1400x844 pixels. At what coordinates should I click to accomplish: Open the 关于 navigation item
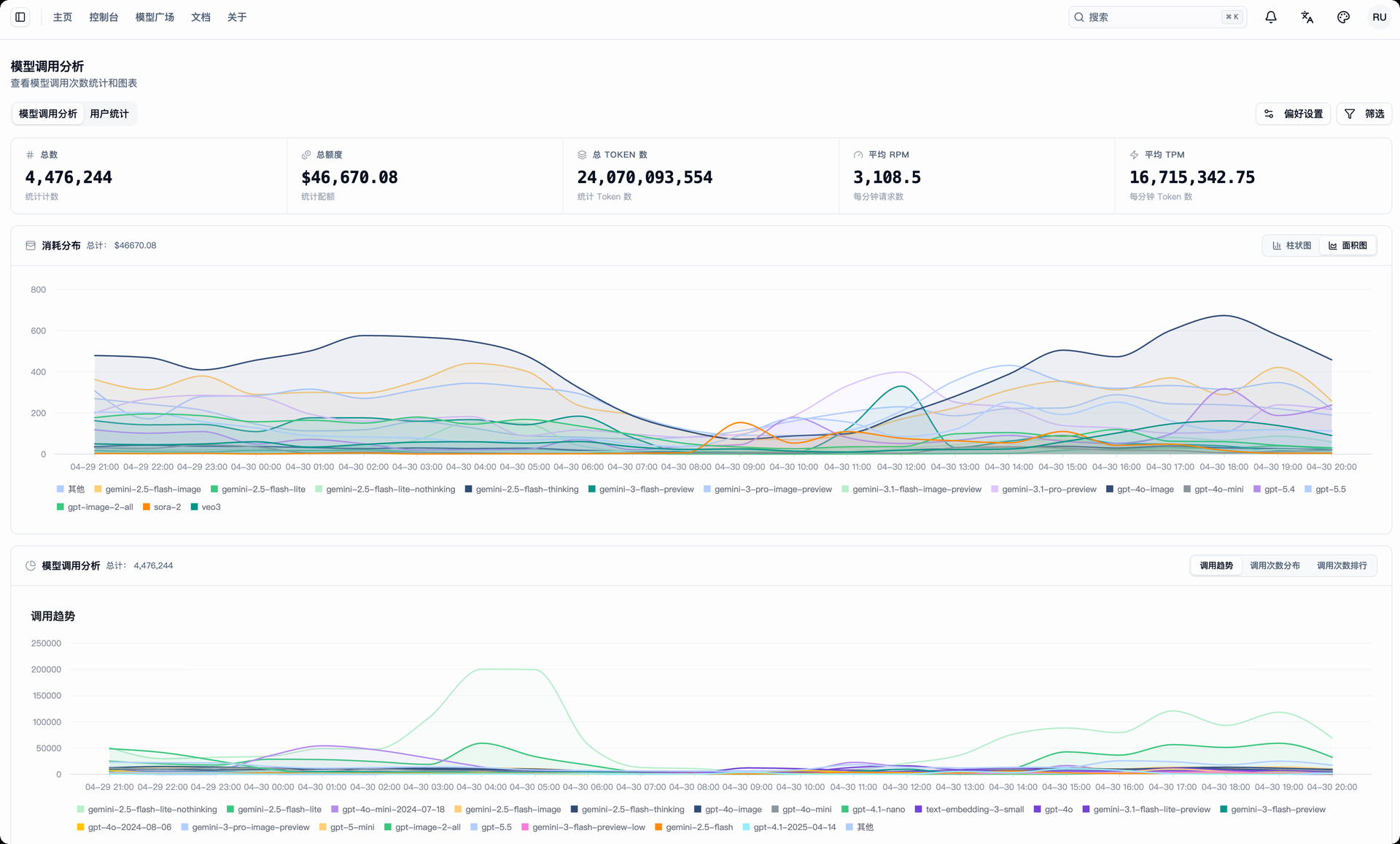(x=237, y=17)
